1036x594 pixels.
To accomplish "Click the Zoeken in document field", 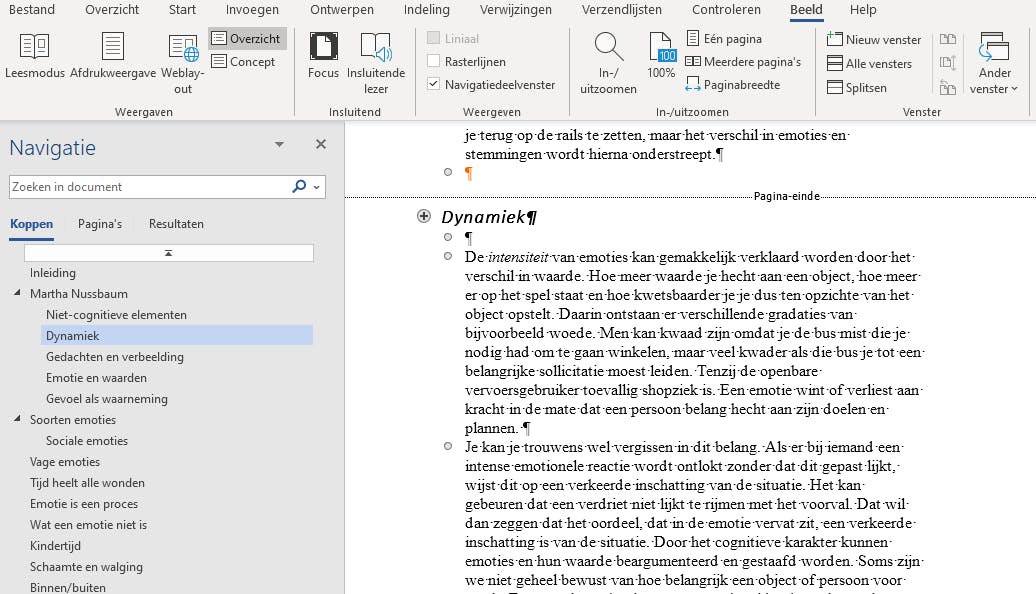I will tap(150, 187).
